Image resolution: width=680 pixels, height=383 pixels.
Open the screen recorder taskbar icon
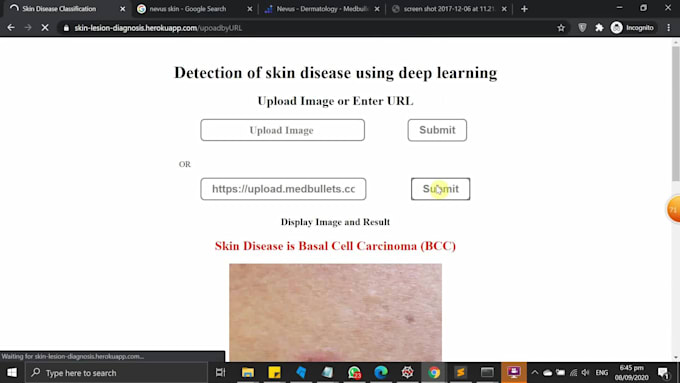[514, 373]
